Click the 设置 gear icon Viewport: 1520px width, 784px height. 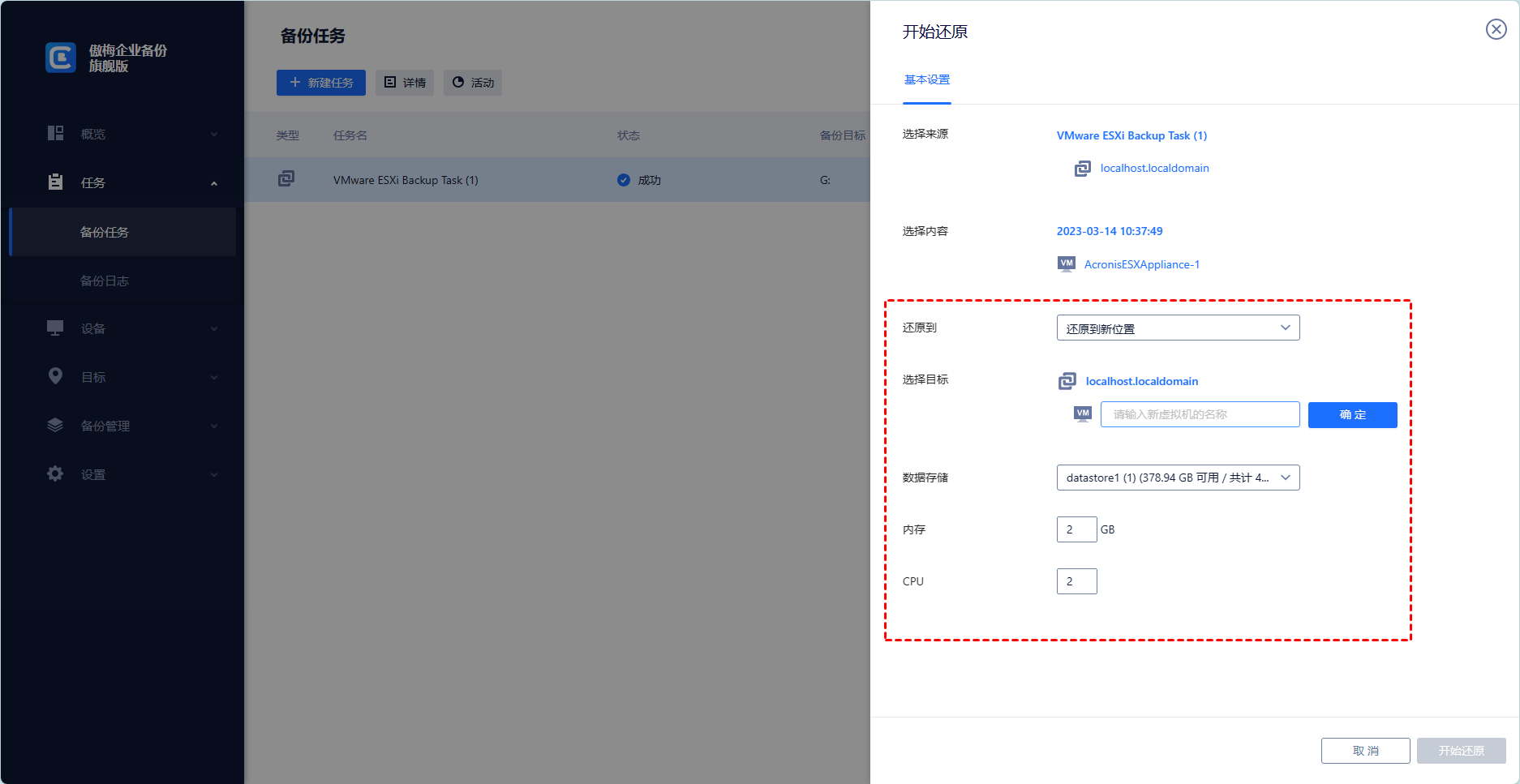pyautogui.click(x=55, y=474)
